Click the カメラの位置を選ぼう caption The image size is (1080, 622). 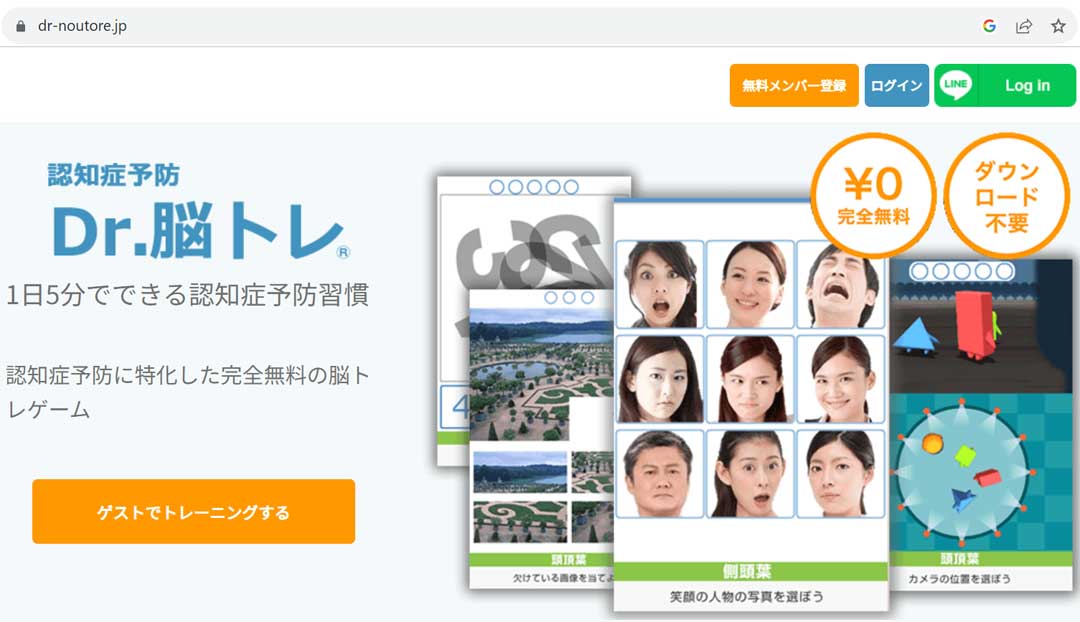point(959,579)
